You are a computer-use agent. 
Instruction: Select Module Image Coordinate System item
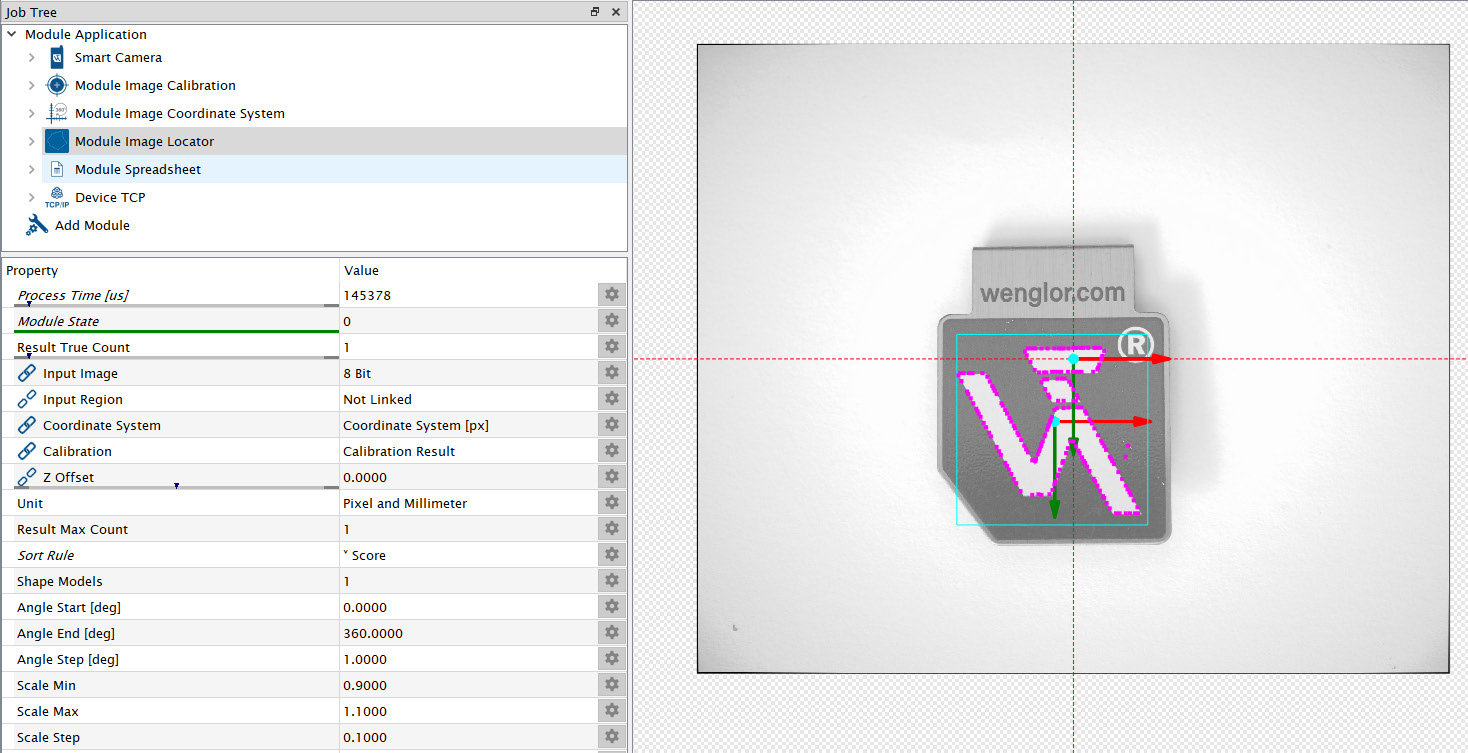click(180, 114)
